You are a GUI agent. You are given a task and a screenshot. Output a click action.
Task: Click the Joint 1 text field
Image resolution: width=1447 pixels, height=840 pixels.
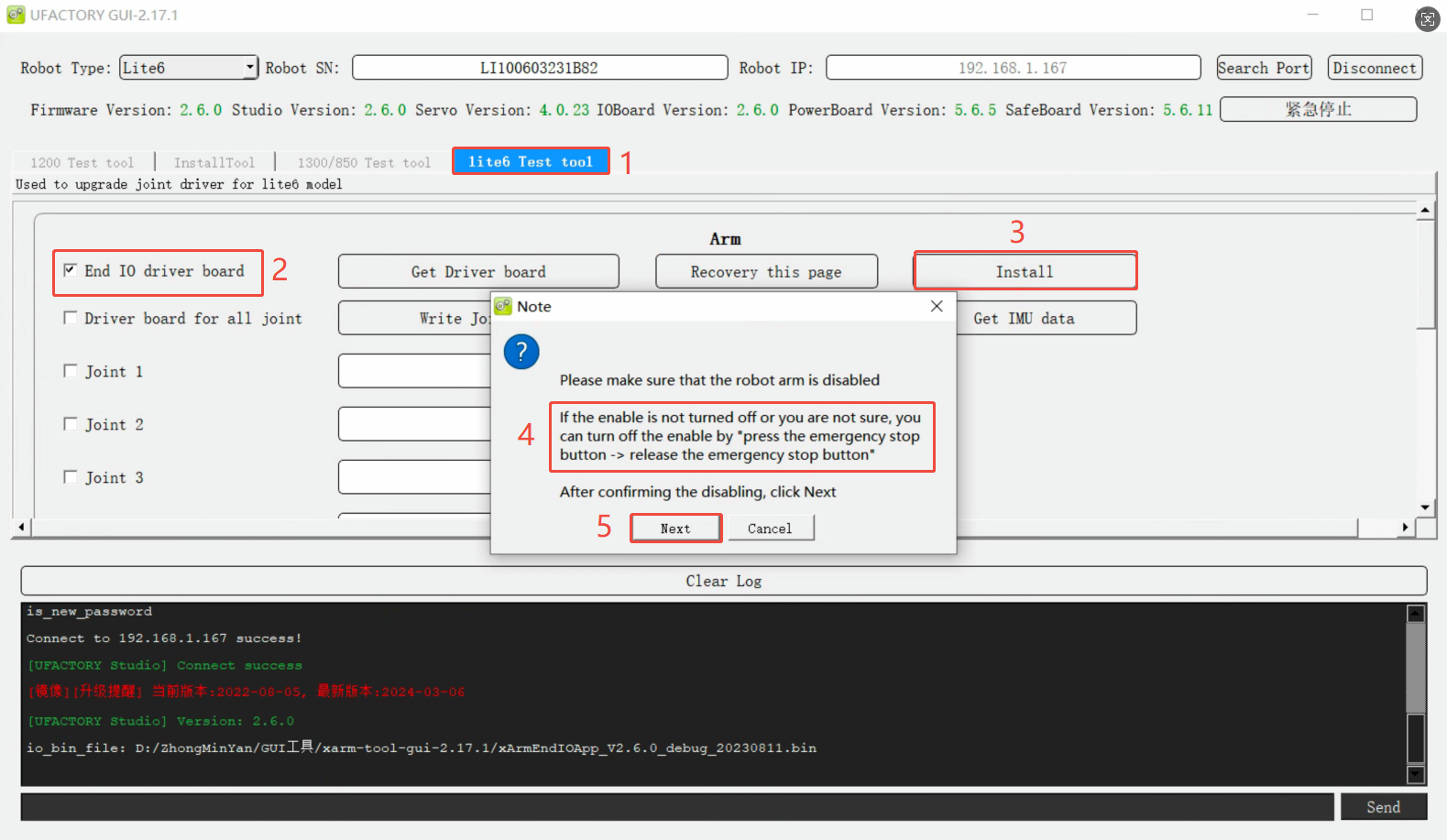[x=414, y=371]
